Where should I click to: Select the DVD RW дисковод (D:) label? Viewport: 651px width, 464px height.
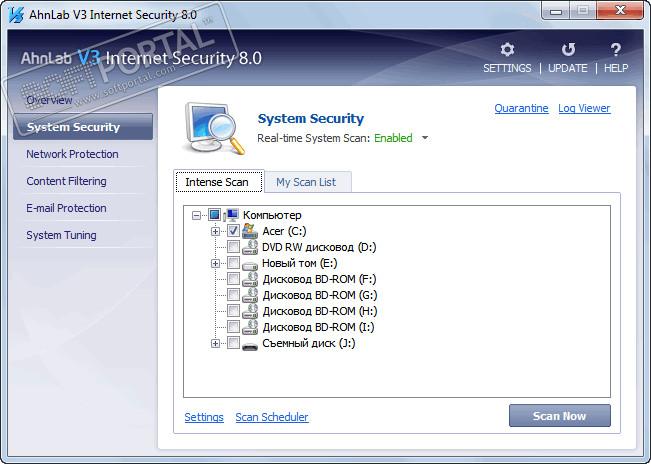click(319, 247)
